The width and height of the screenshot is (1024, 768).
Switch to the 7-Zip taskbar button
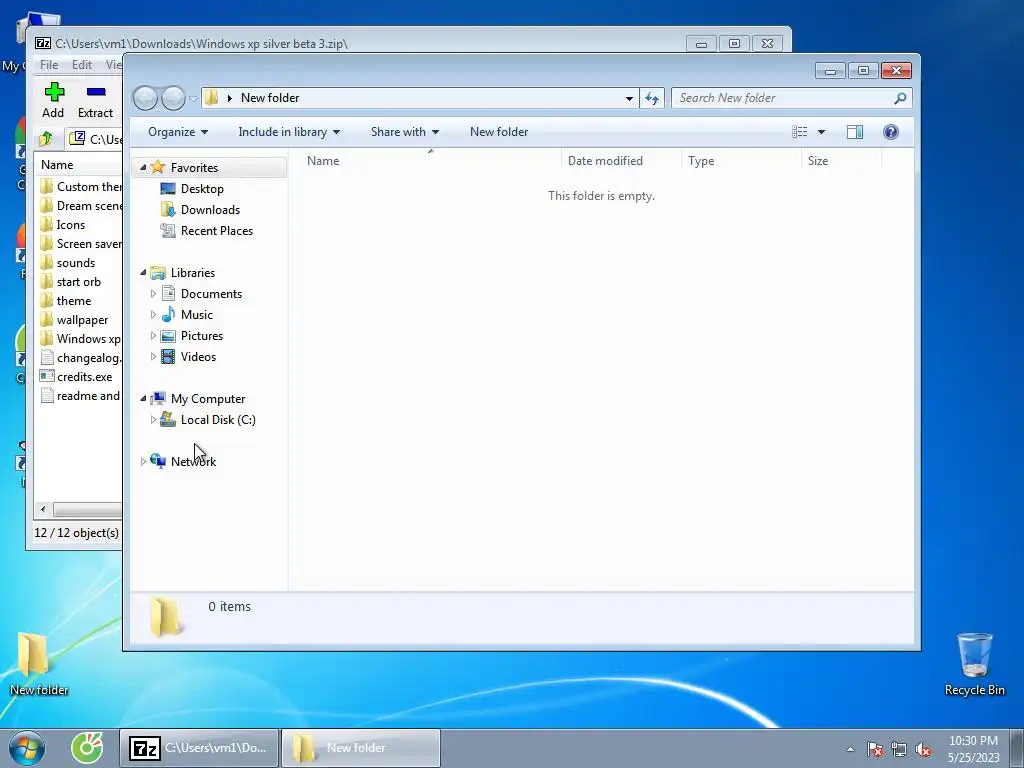199,748
